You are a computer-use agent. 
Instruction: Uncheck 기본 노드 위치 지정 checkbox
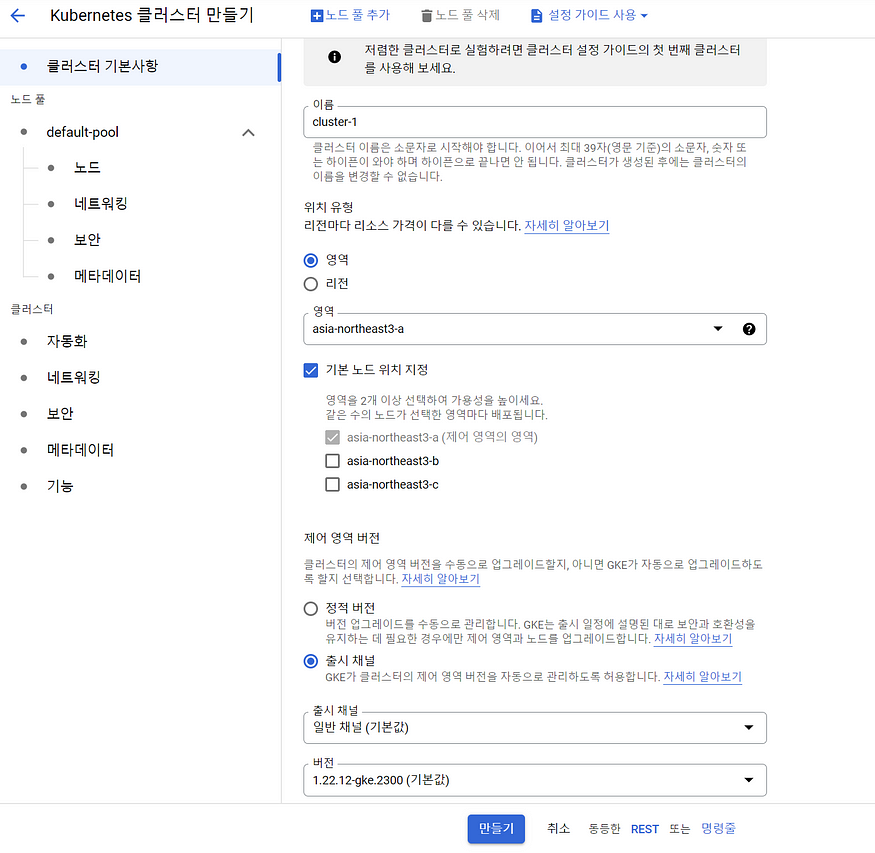[x=311, y=370]
